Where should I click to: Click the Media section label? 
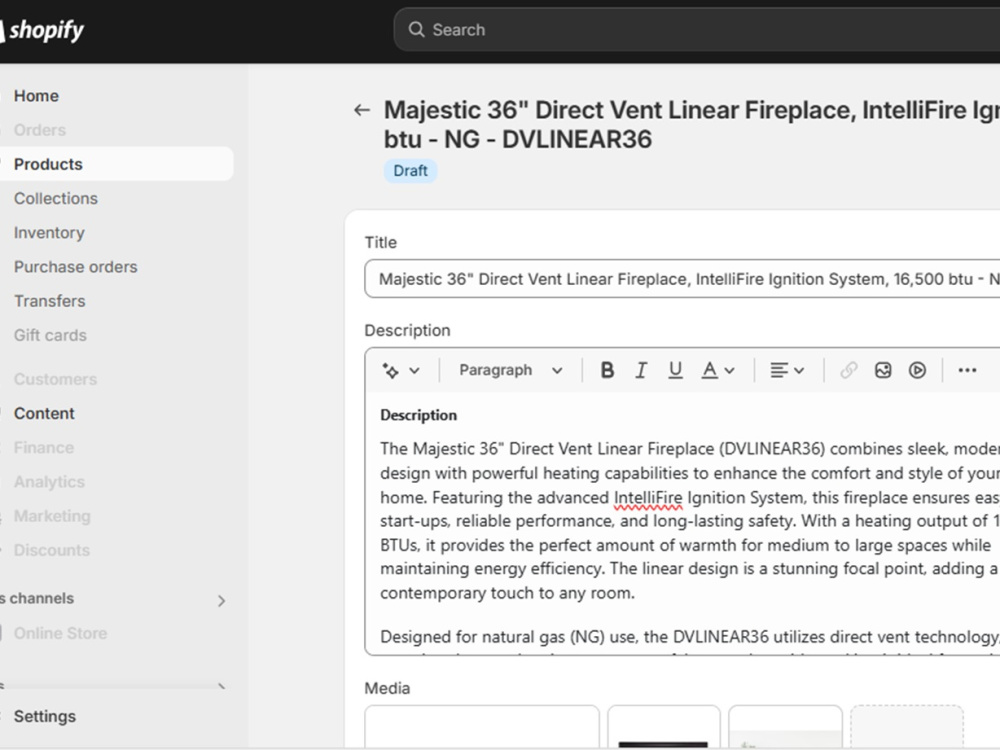pyautogui.click(x=387, y=688)
